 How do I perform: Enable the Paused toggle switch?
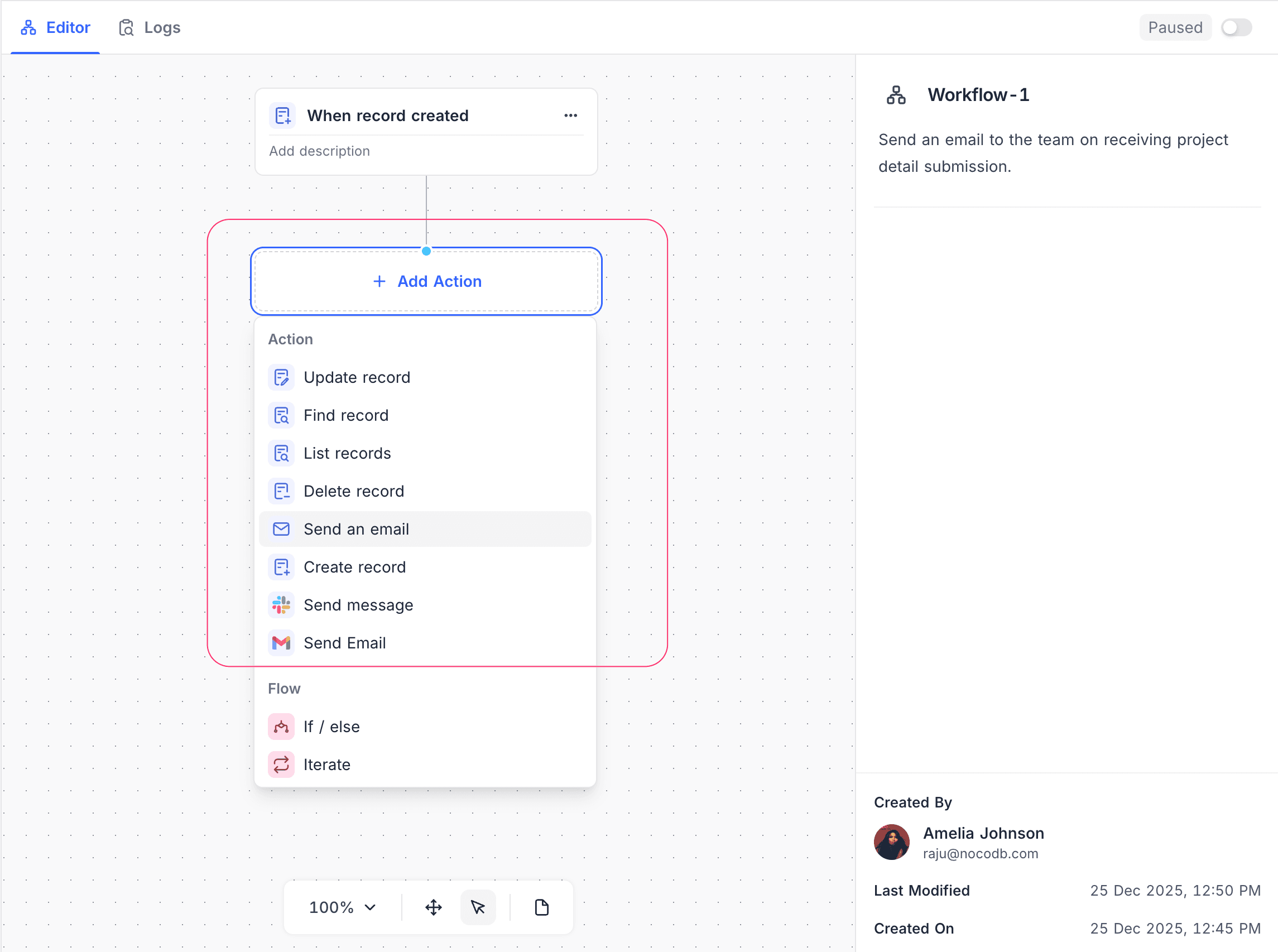(x=1236, y=27)
